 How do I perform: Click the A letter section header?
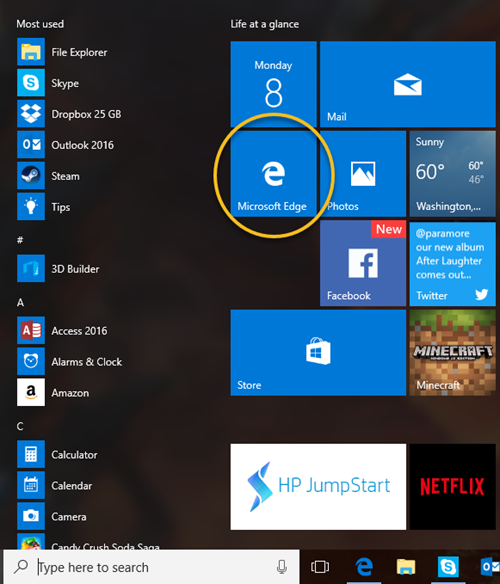click(20, 302)
